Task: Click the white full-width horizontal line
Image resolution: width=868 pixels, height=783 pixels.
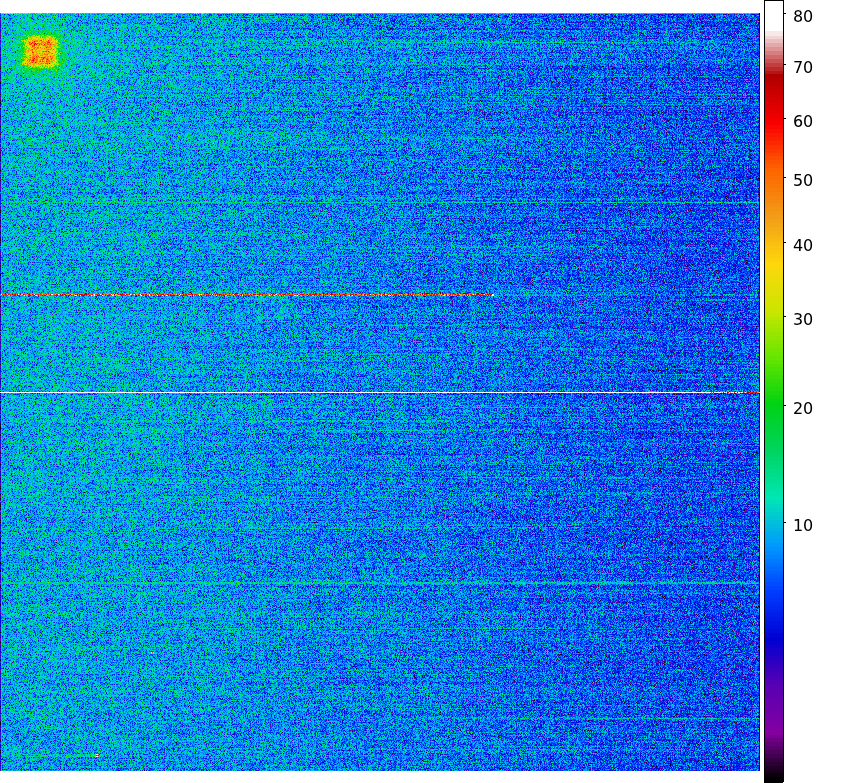Action: click(x=380, y=393)
